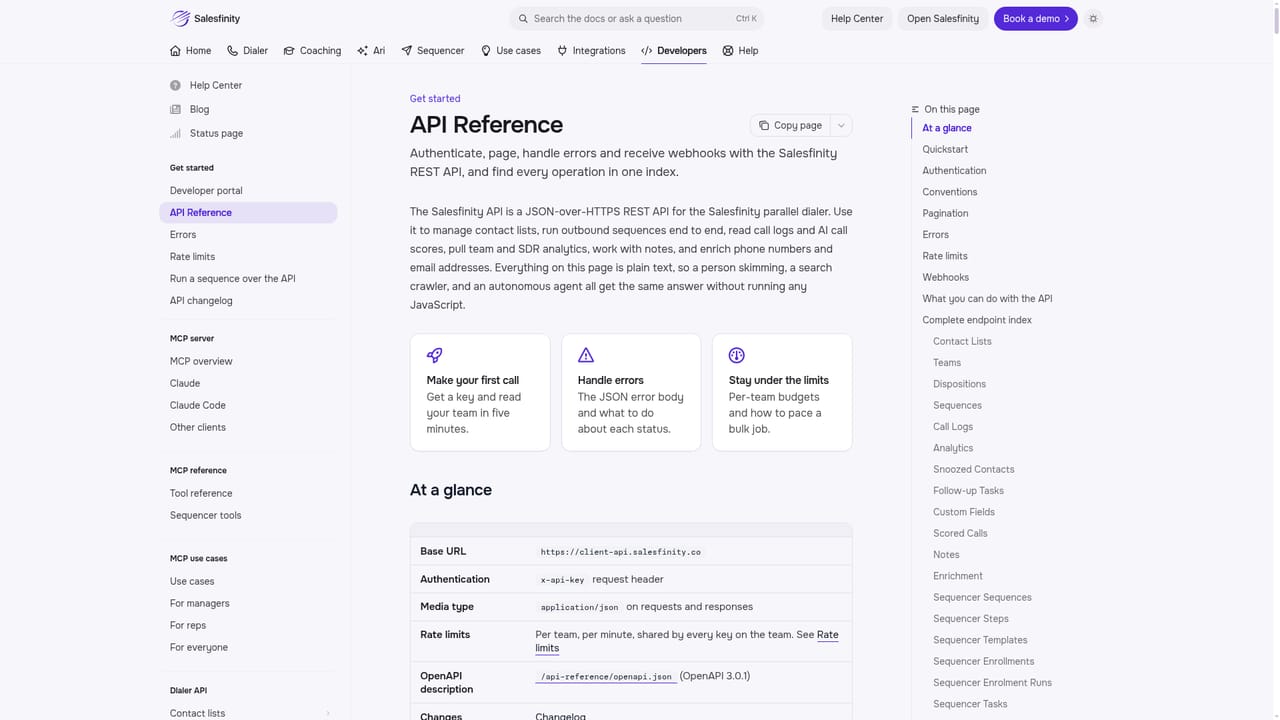Viewport: 1280px width, 720px height.
Task: Click the On this page list icon
Action: tap(915, 109)
